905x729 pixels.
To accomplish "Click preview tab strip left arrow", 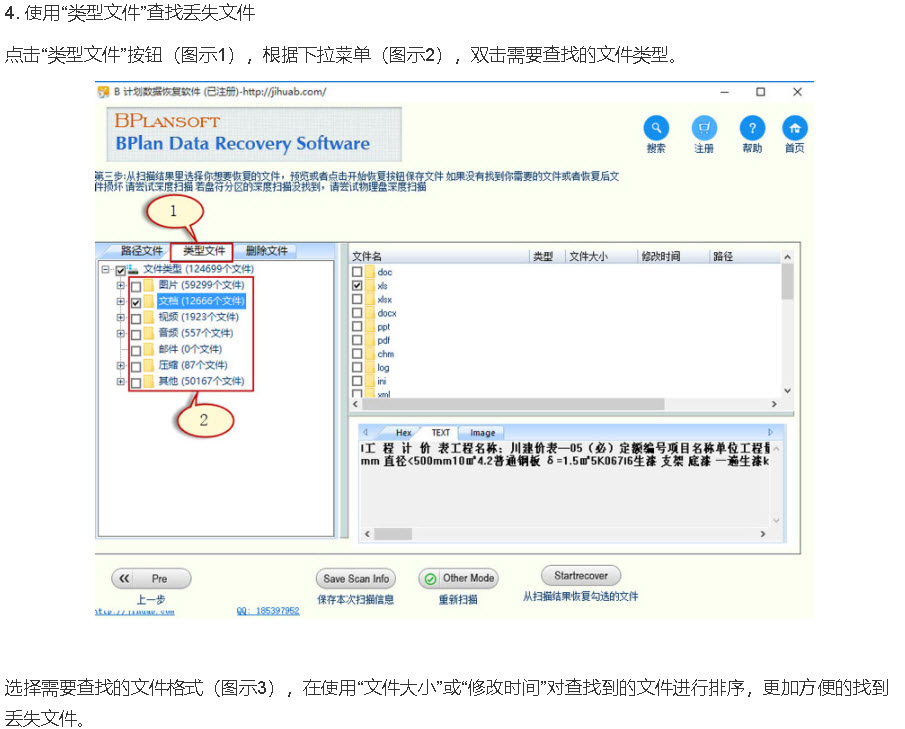I will coord(365,432).
